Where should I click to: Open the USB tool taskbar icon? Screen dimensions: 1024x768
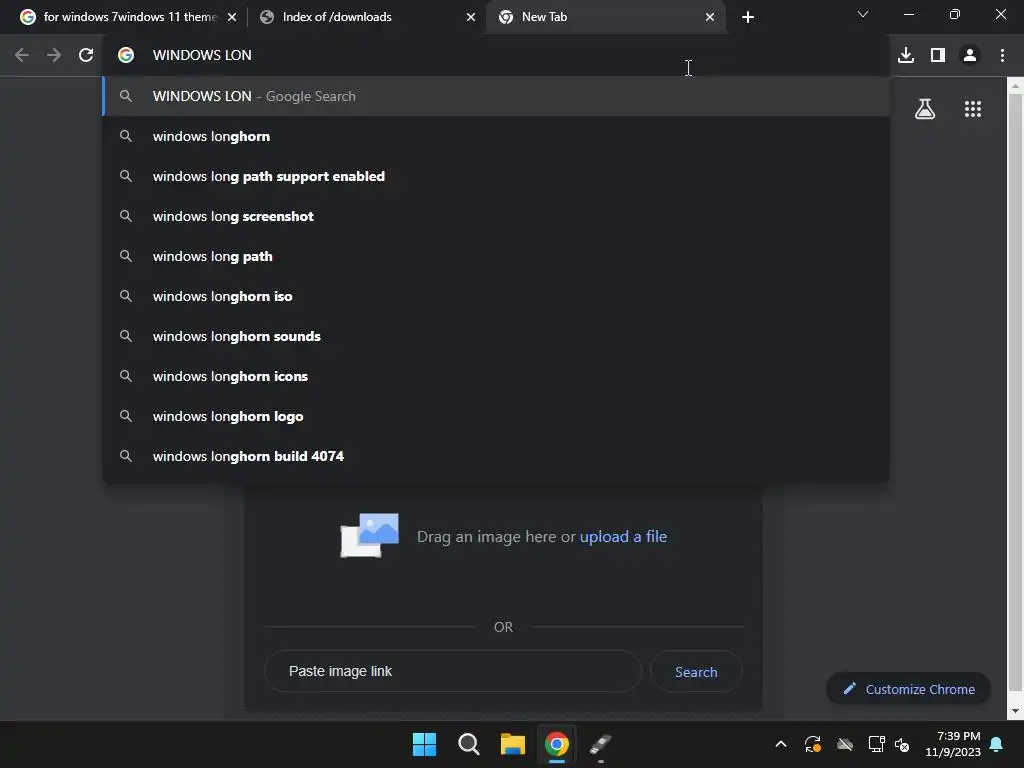[x=601, y=744]
